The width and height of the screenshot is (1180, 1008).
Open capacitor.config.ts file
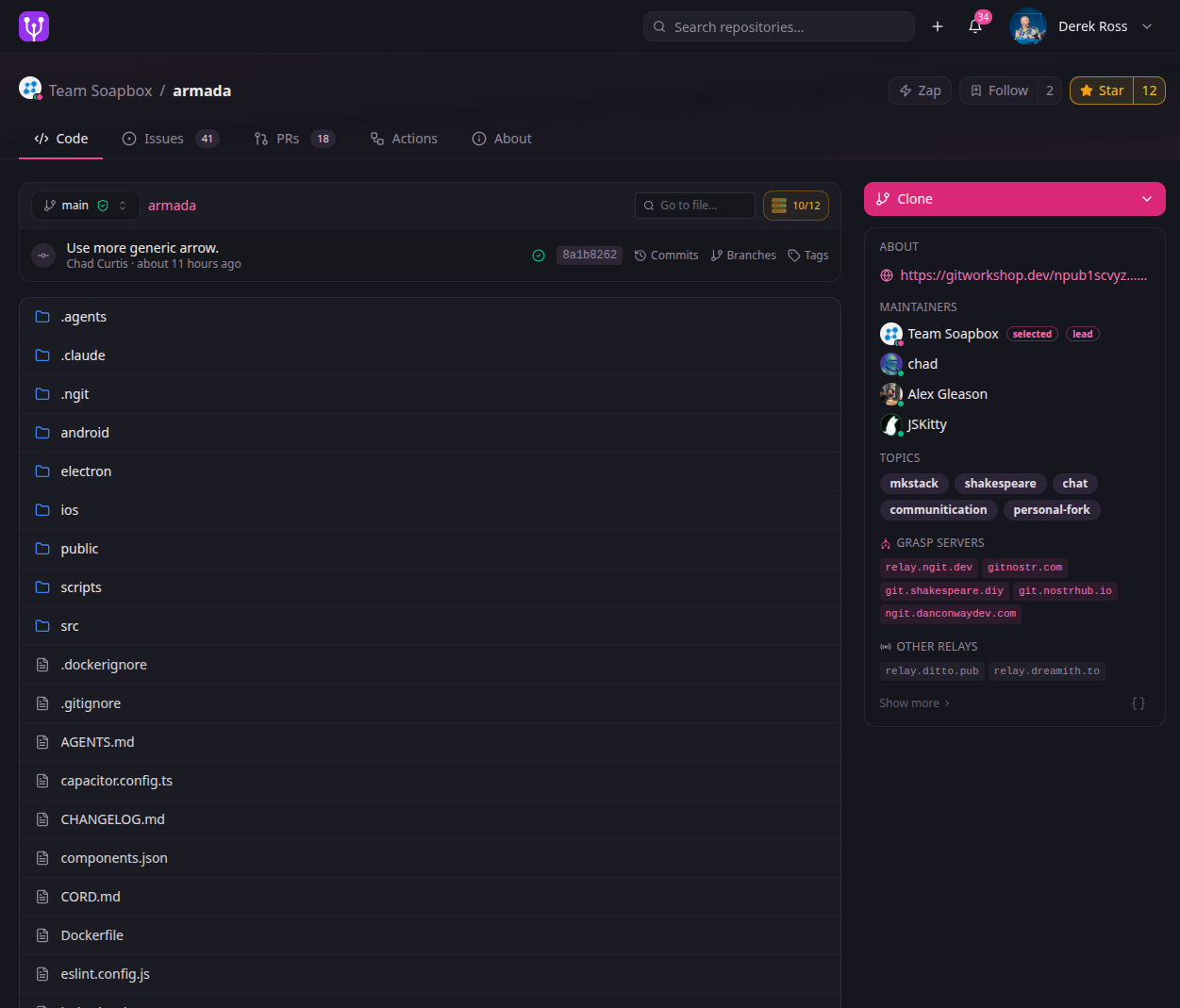[430, 781]
